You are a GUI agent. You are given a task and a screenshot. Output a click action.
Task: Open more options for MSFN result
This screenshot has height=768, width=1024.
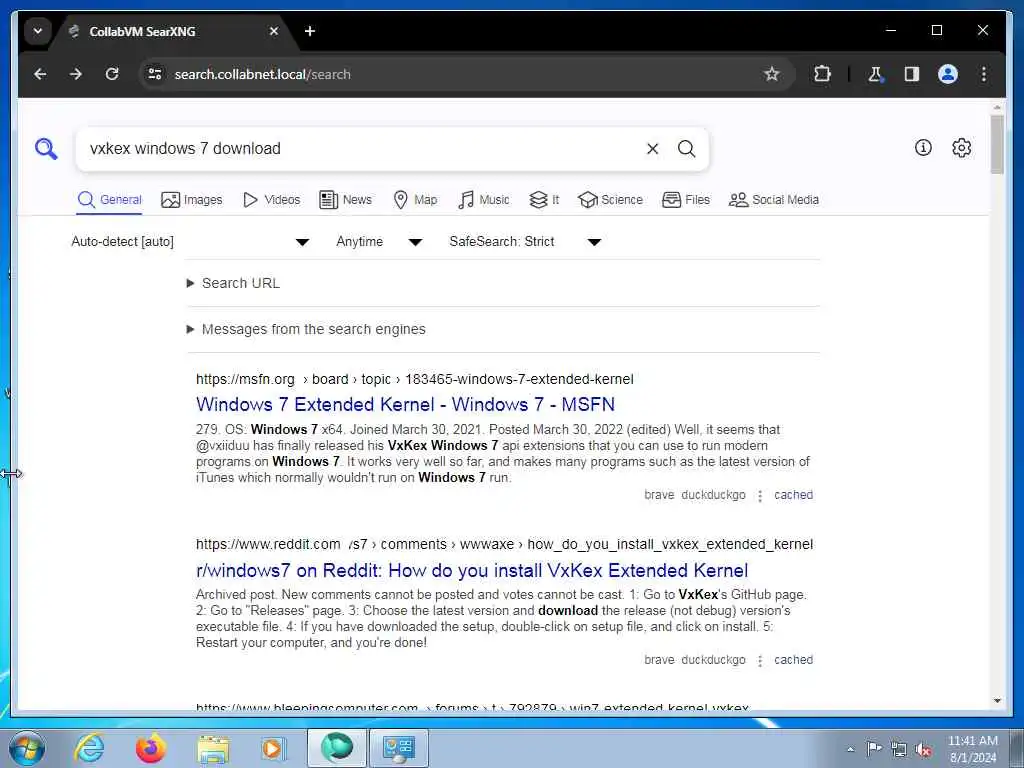tap(760, 496)
